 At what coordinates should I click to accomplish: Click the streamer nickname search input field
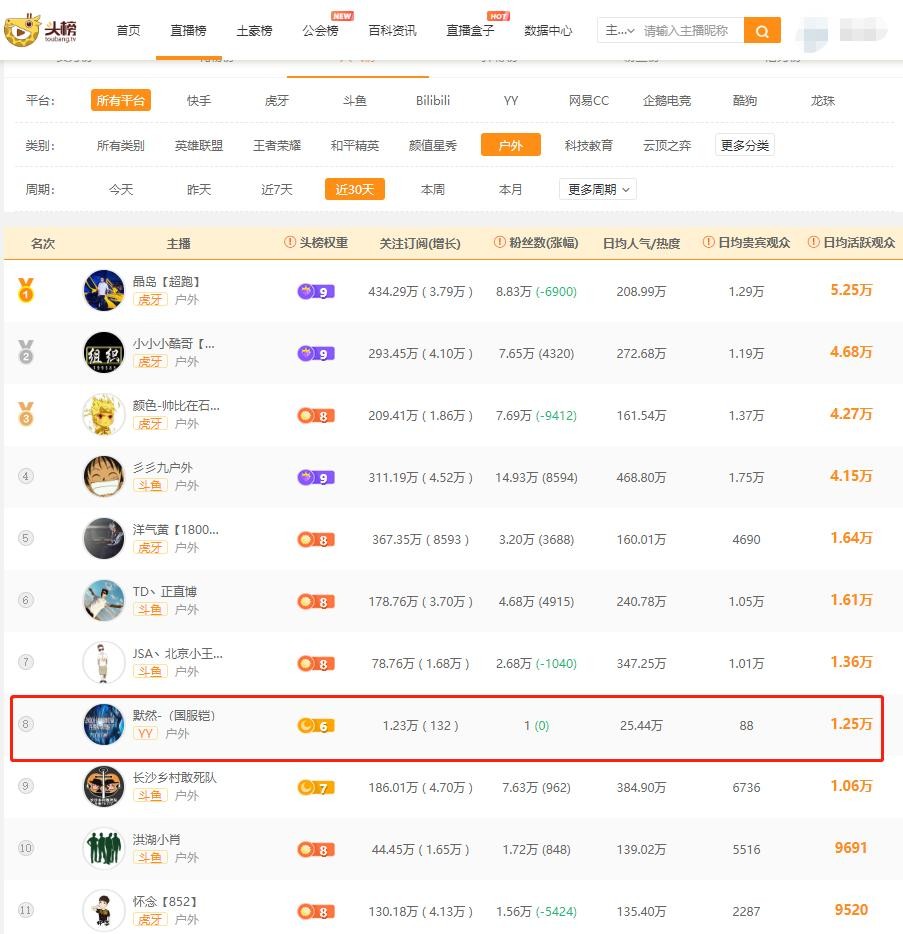coord(690,31)
